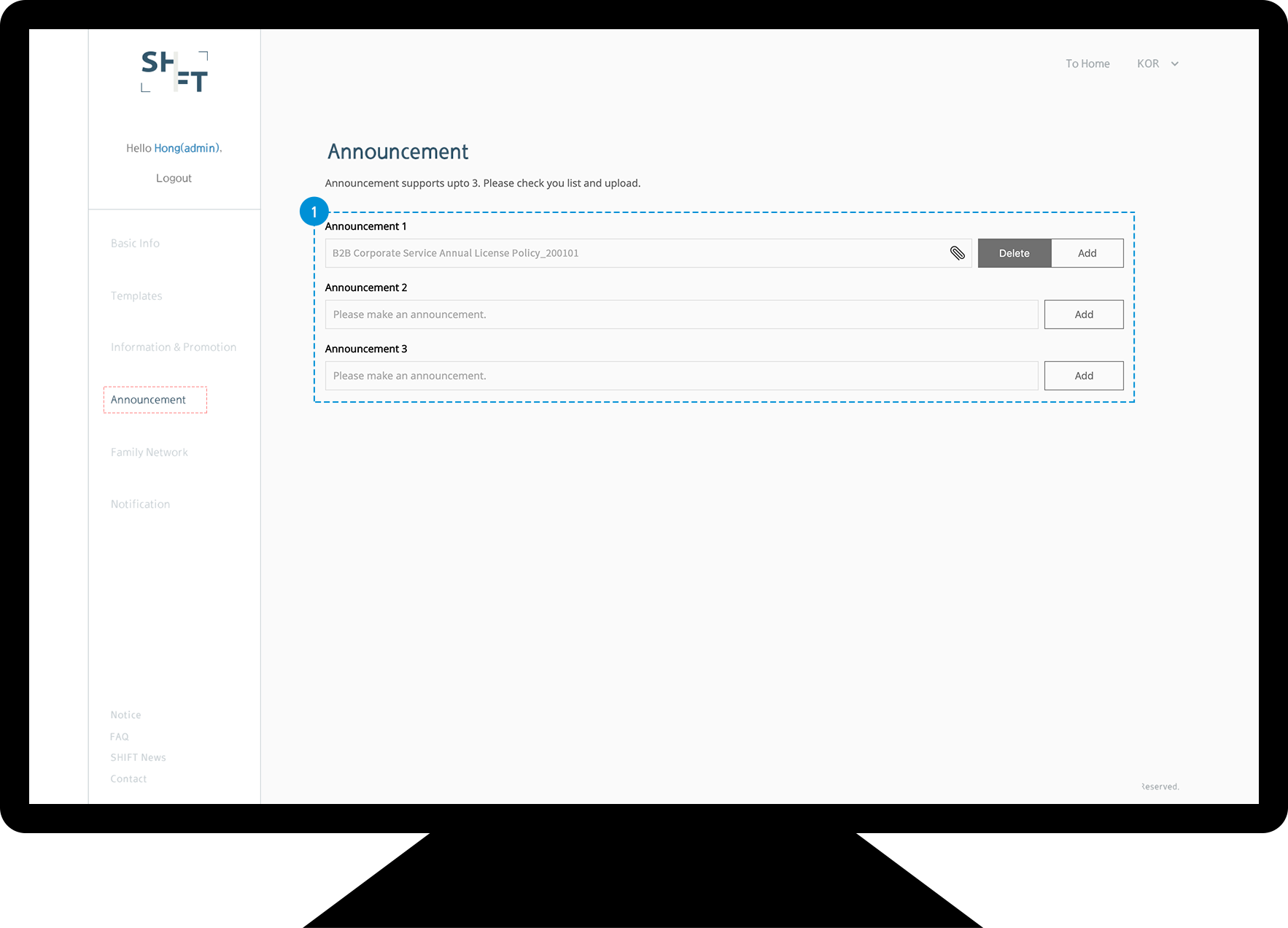Click the paperclip attachment icon in Announcement 1

[x=958, y=253]
